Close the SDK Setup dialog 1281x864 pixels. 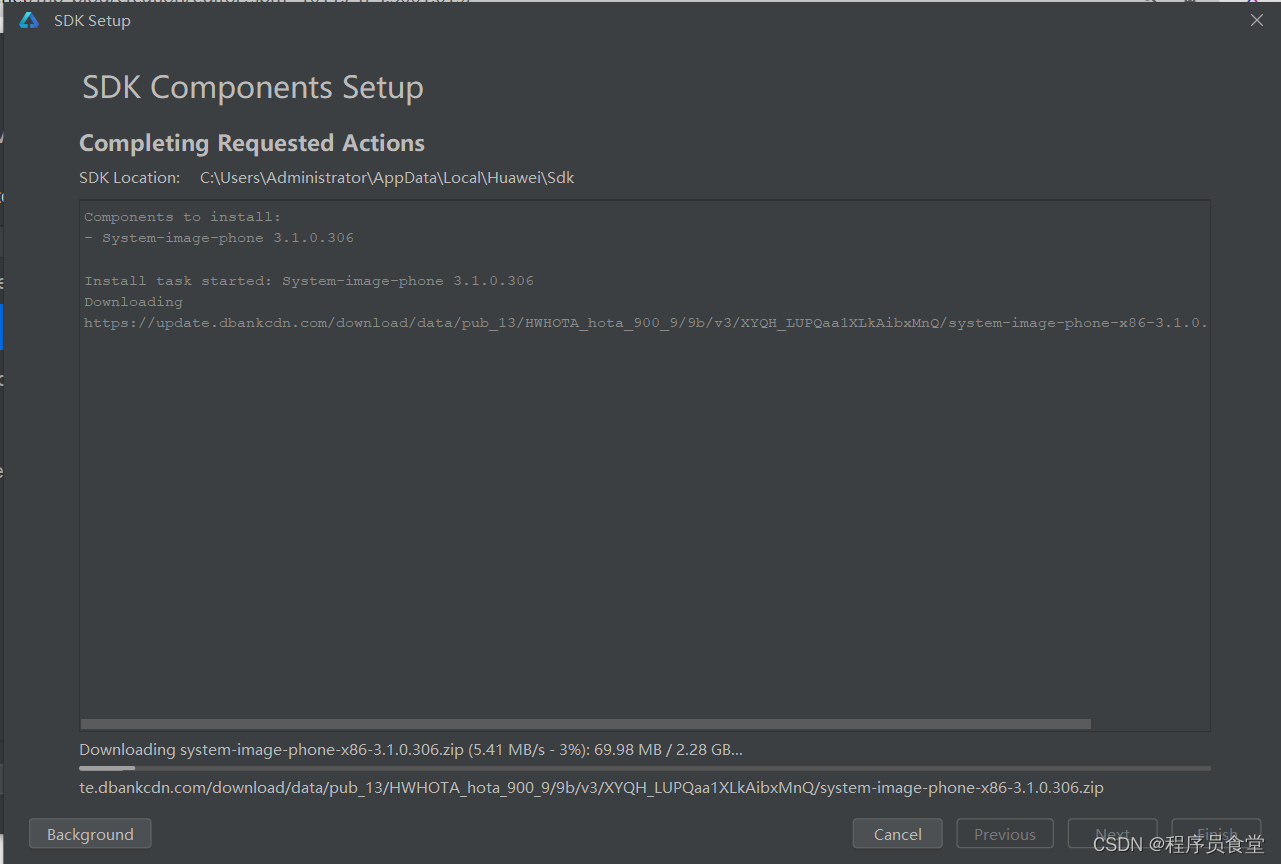pyautogui.click(x=1257, y=20)
